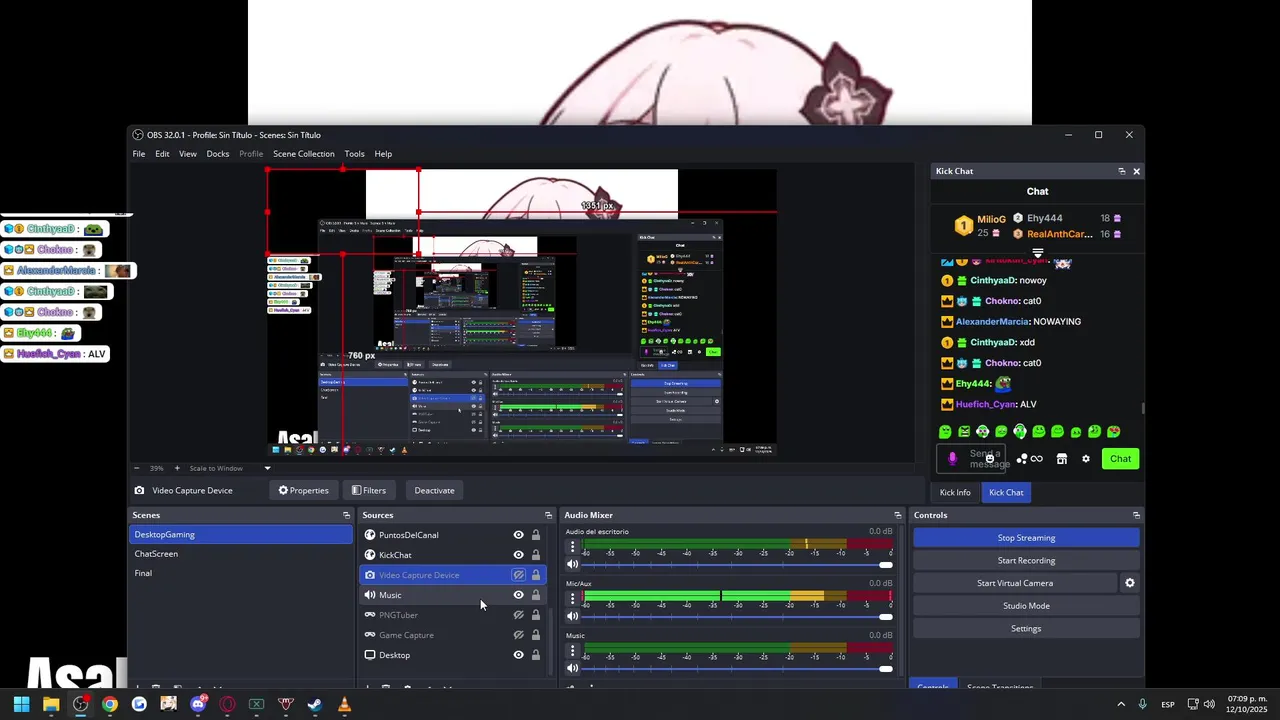Send message with green Chat button
Viewport: 1280px width, 720px height.
1120,459
